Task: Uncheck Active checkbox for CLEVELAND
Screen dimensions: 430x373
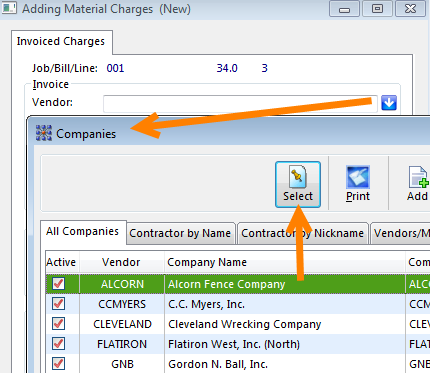Action: coord(59,324)
